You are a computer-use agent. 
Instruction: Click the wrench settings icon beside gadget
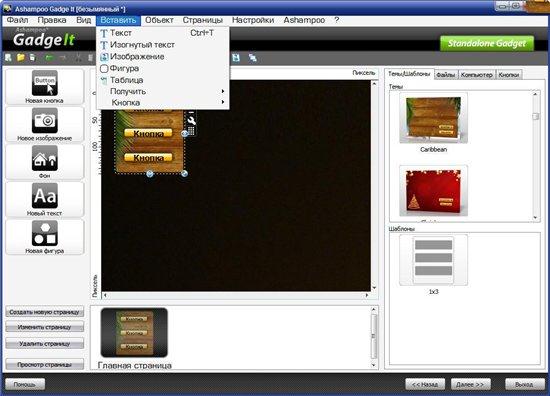[x=191, y=121]
